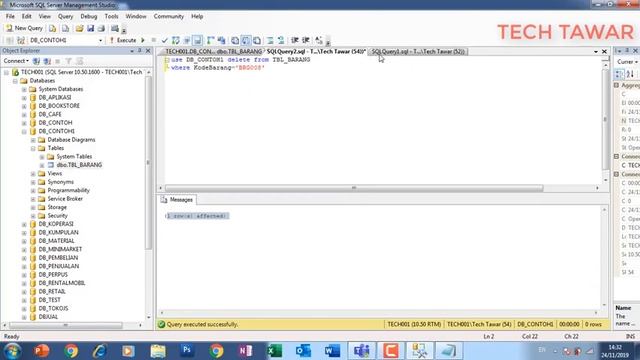Expand the DB_MINIMARKET database node
Screen dimensions: 640x360
[x=24, y=249]
